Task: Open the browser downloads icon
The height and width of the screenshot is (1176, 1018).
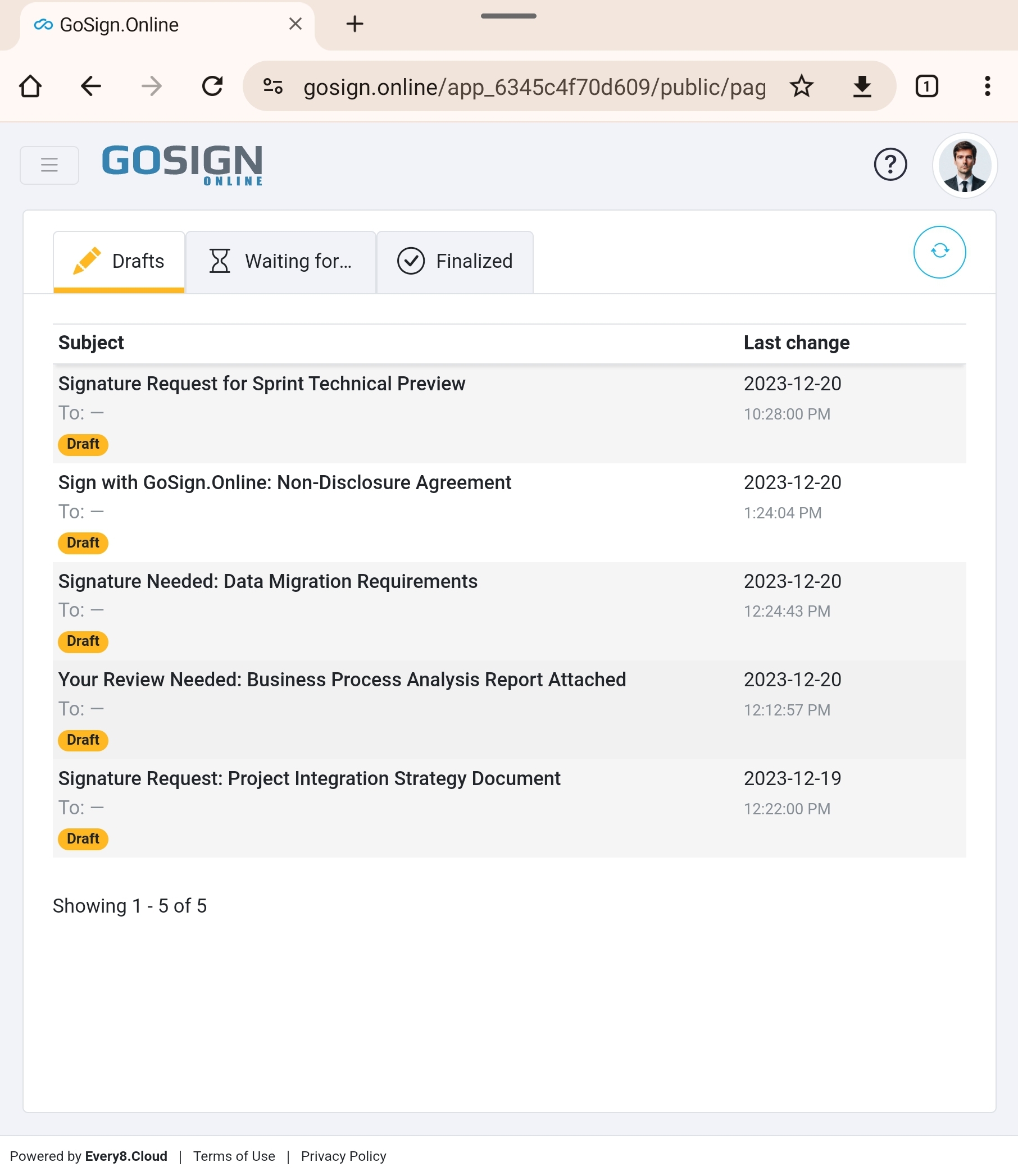Action: [x=862, y=86]
